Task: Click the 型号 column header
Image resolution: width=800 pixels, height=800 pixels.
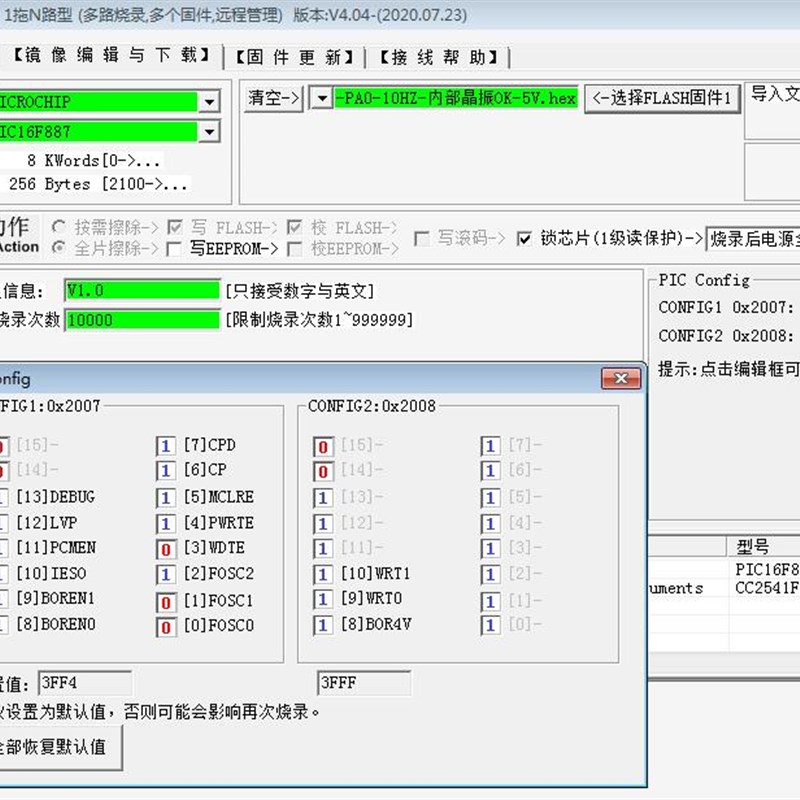Action: pos(763,547)
